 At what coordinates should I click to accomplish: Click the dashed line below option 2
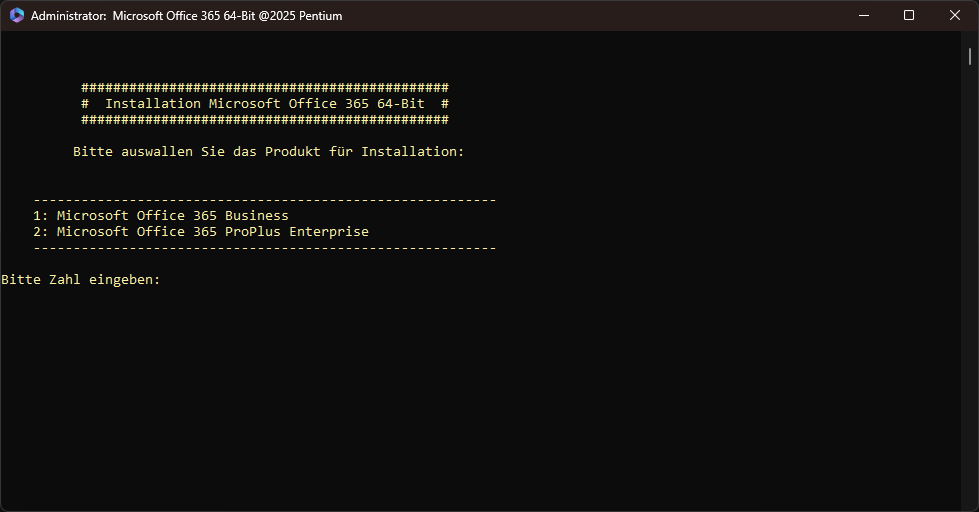coord(264,248)
